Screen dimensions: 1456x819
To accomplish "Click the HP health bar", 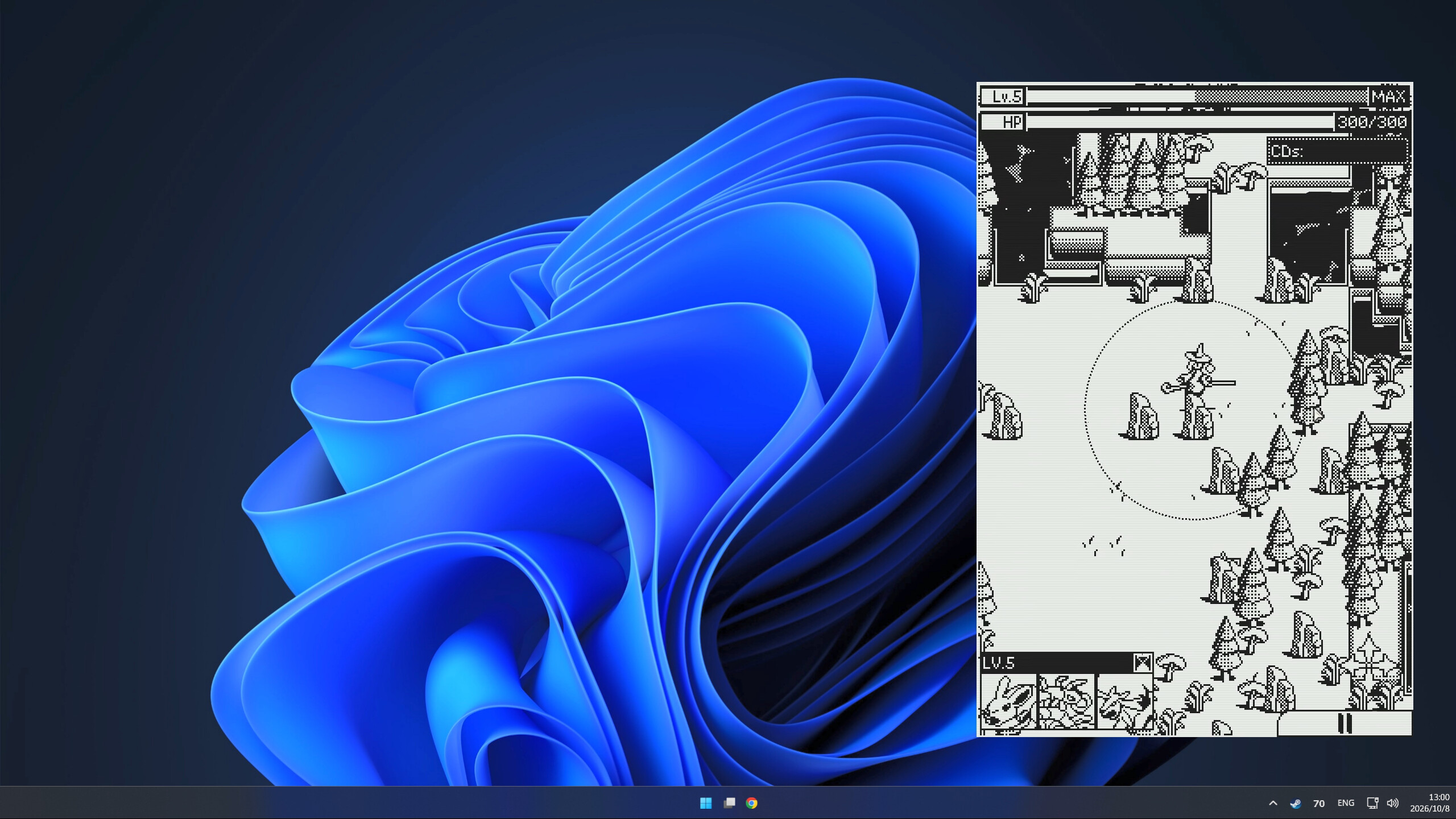I will [x=1180, y=122].
